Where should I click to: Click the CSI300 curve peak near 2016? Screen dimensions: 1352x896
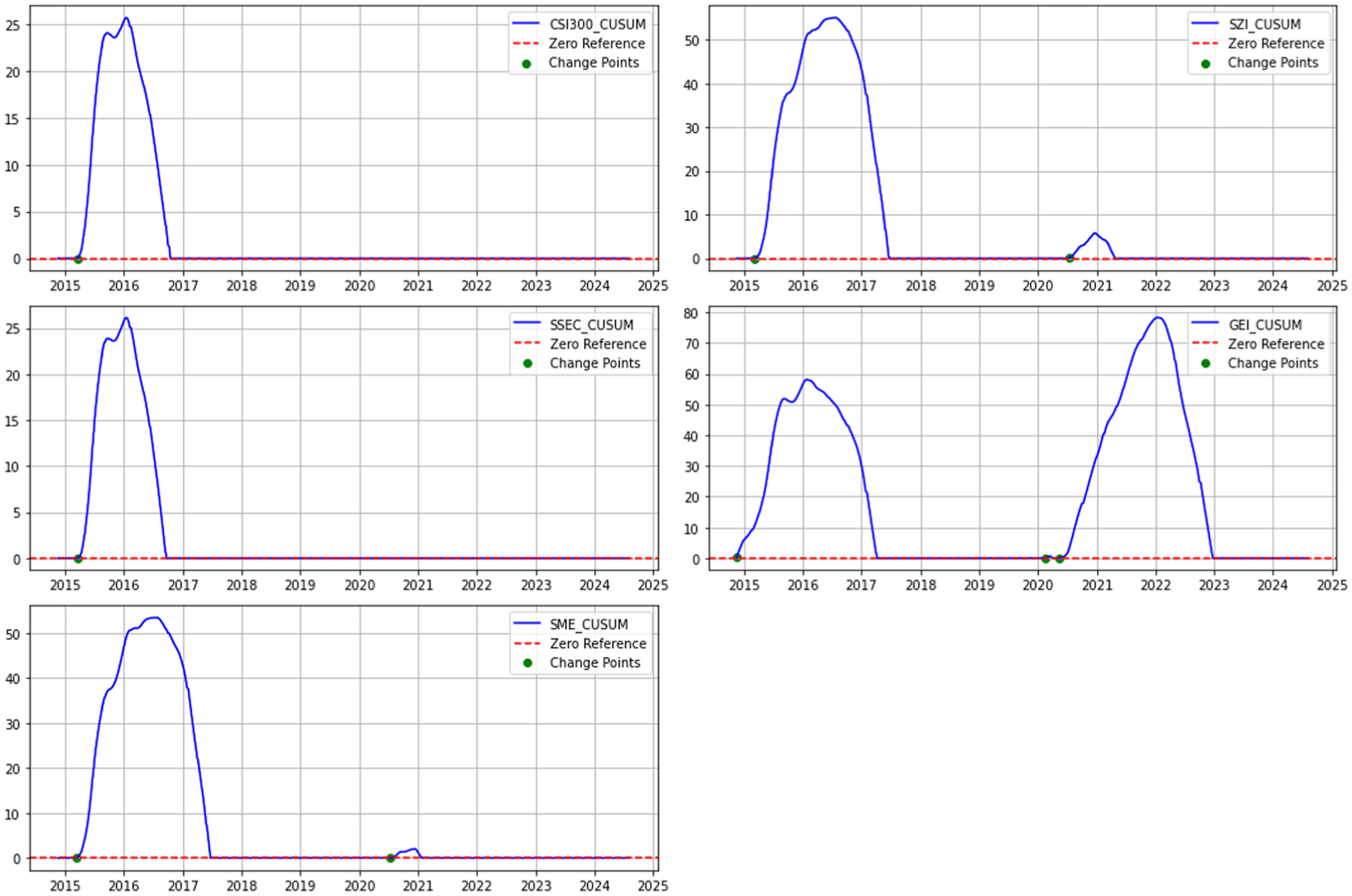pos(126,18)
